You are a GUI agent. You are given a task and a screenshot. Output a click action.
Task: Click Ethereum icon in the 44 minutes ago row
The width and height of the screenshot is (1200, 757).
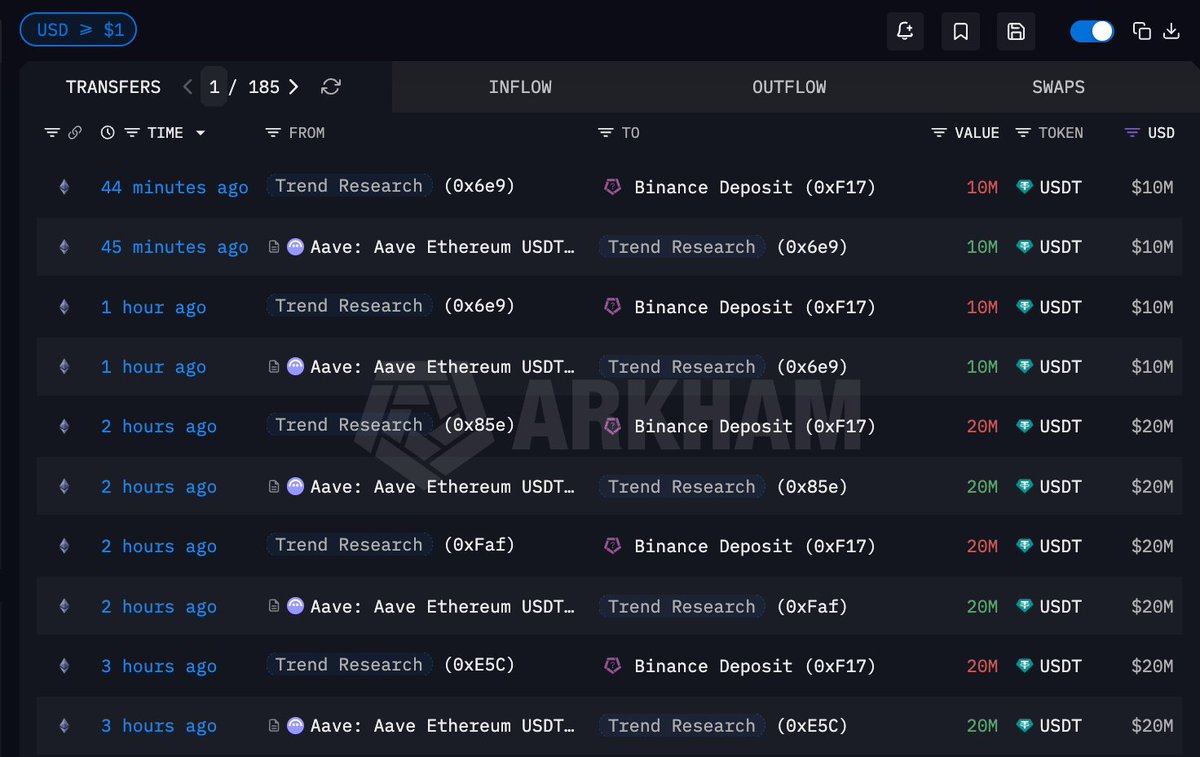pos(64,187)
